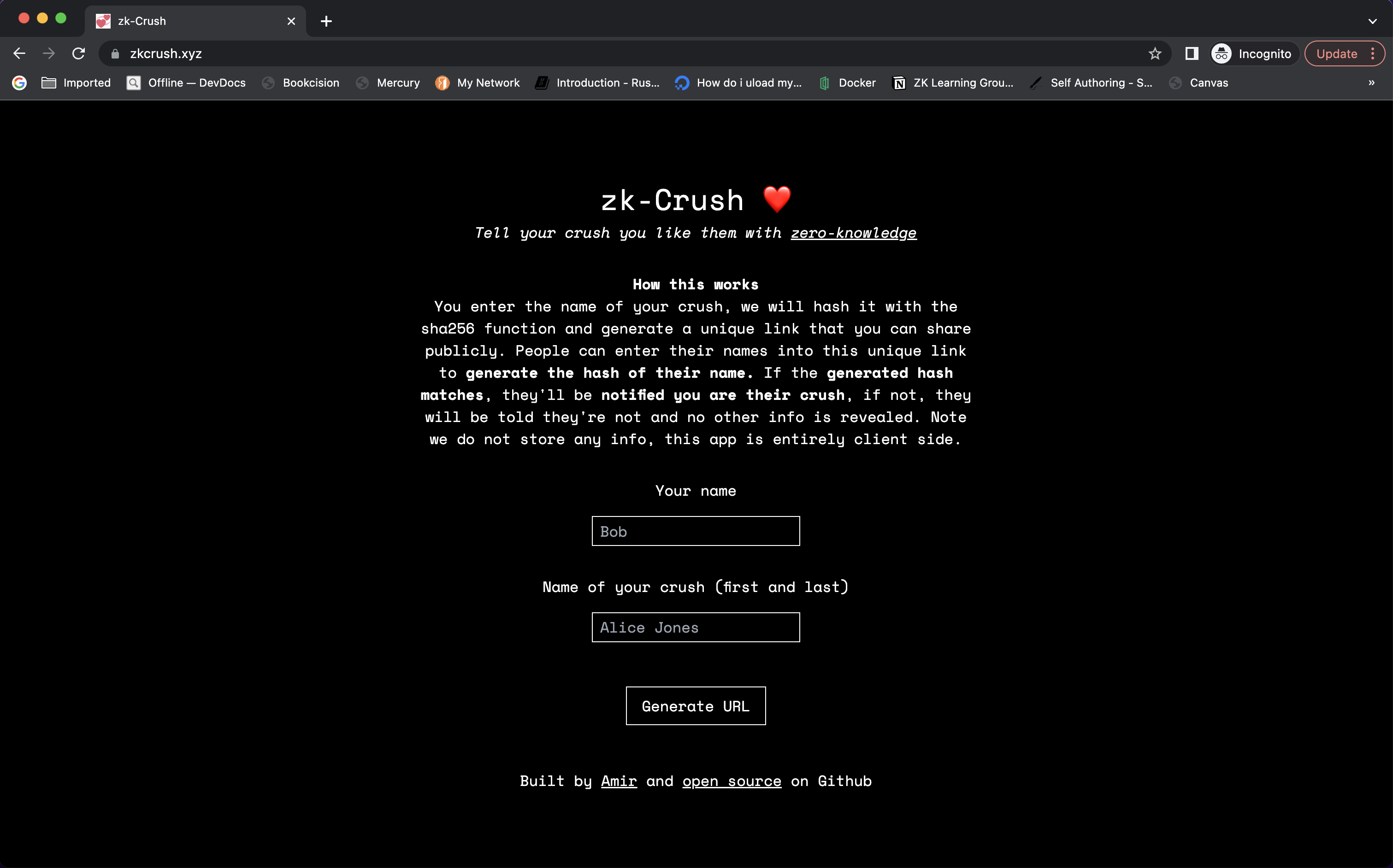This screenshot has height=868, width=1393.
Task: Open the Google bookmark icon
Action: point(19,82)
